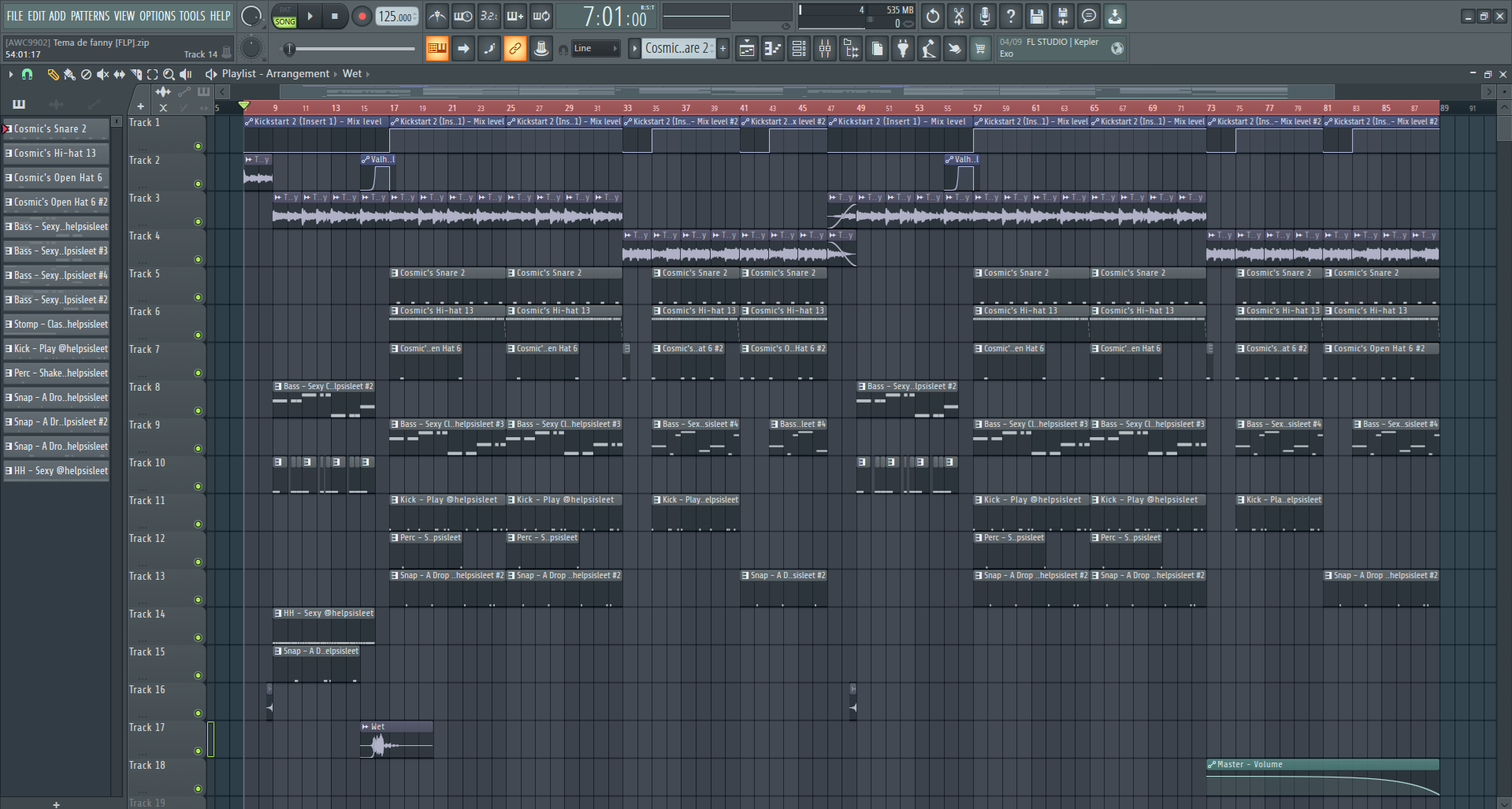
Task: Open the undo history icon
Action: tap(933, 16)
